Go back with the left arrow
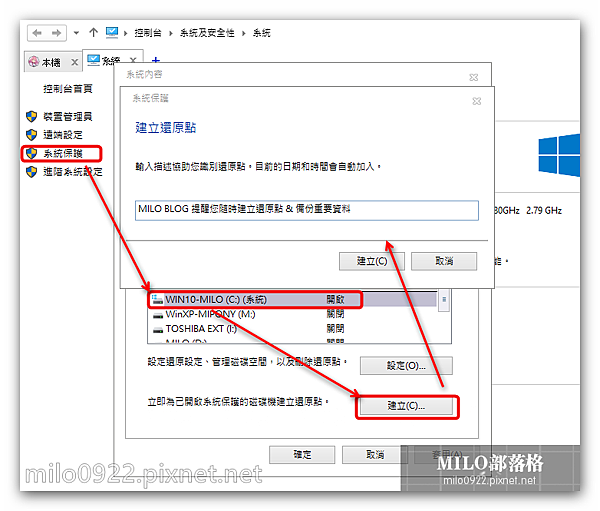Image resolution: width=600 pixels, height=511 pixels. coord(37,33)
